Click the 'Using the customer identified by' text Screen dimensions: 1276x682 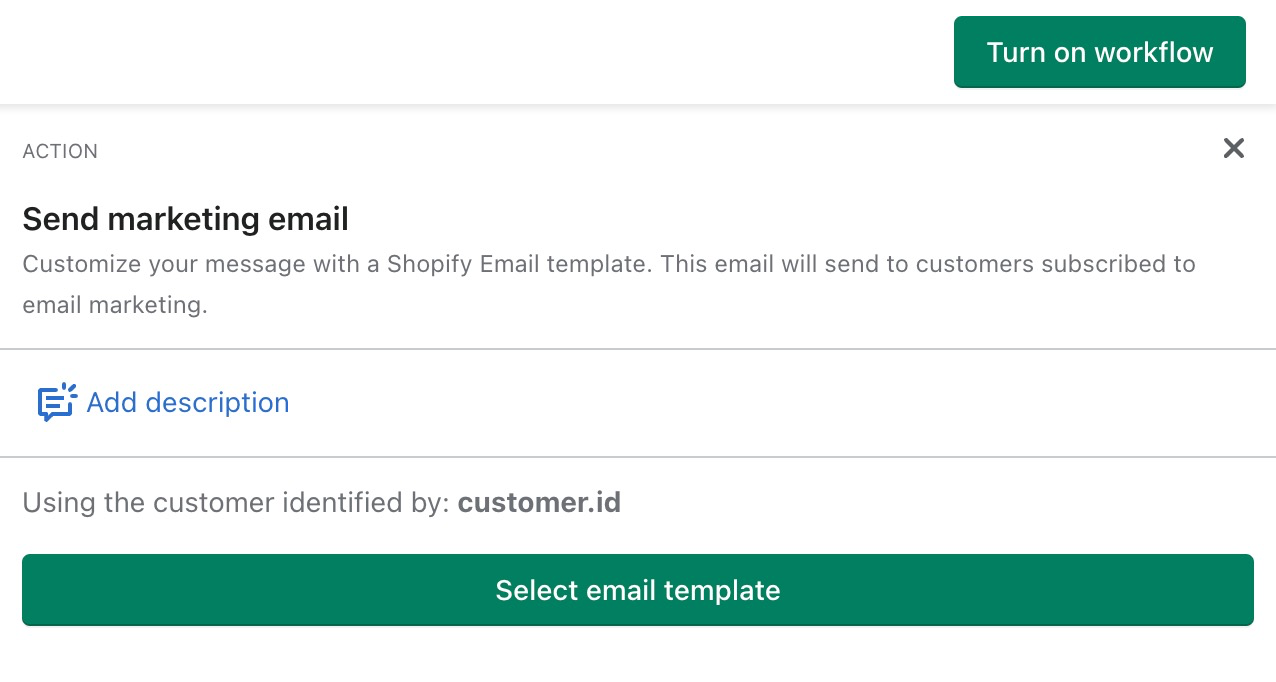point(236,502)
